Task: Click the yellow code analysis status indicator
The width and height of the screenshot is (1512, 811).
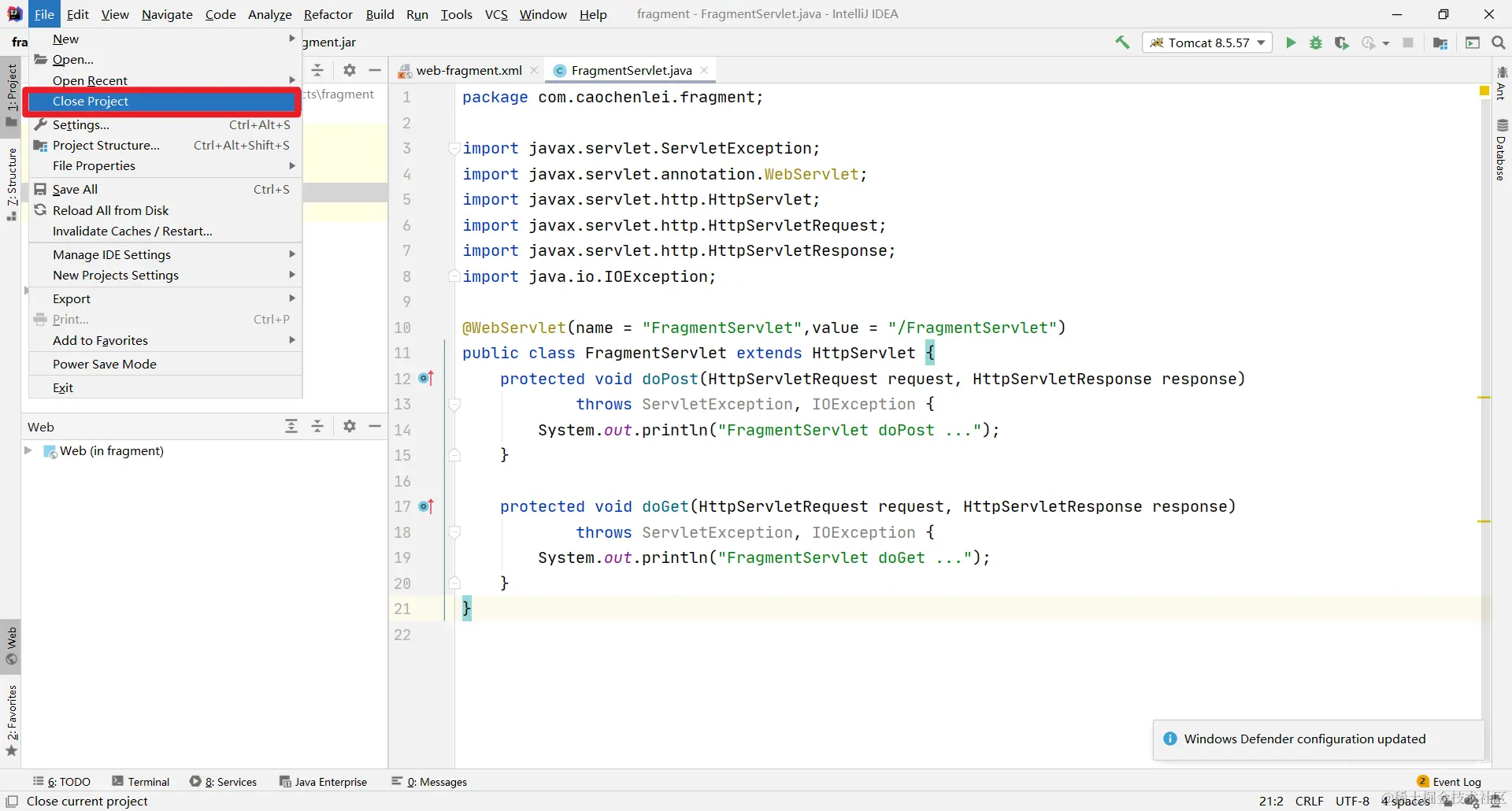Action: click(x=1484, y=91)
